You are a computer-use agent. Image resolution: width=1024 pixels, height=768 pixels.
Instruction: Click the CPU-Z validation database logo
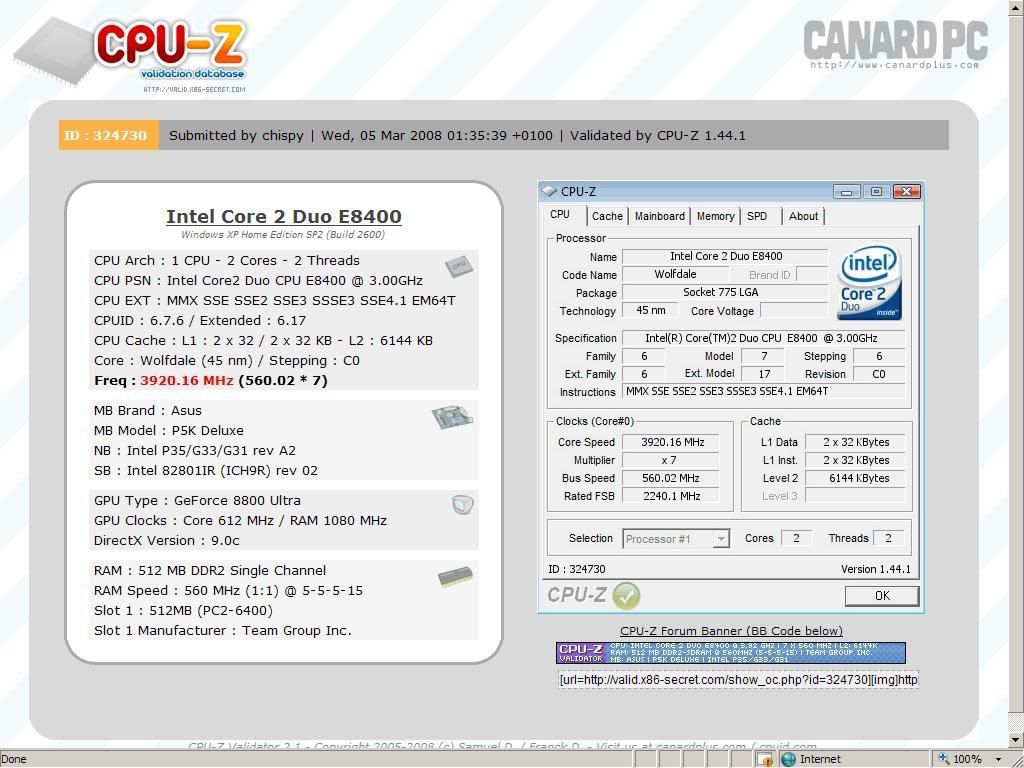pyautogui.click(x=131, y=54)
